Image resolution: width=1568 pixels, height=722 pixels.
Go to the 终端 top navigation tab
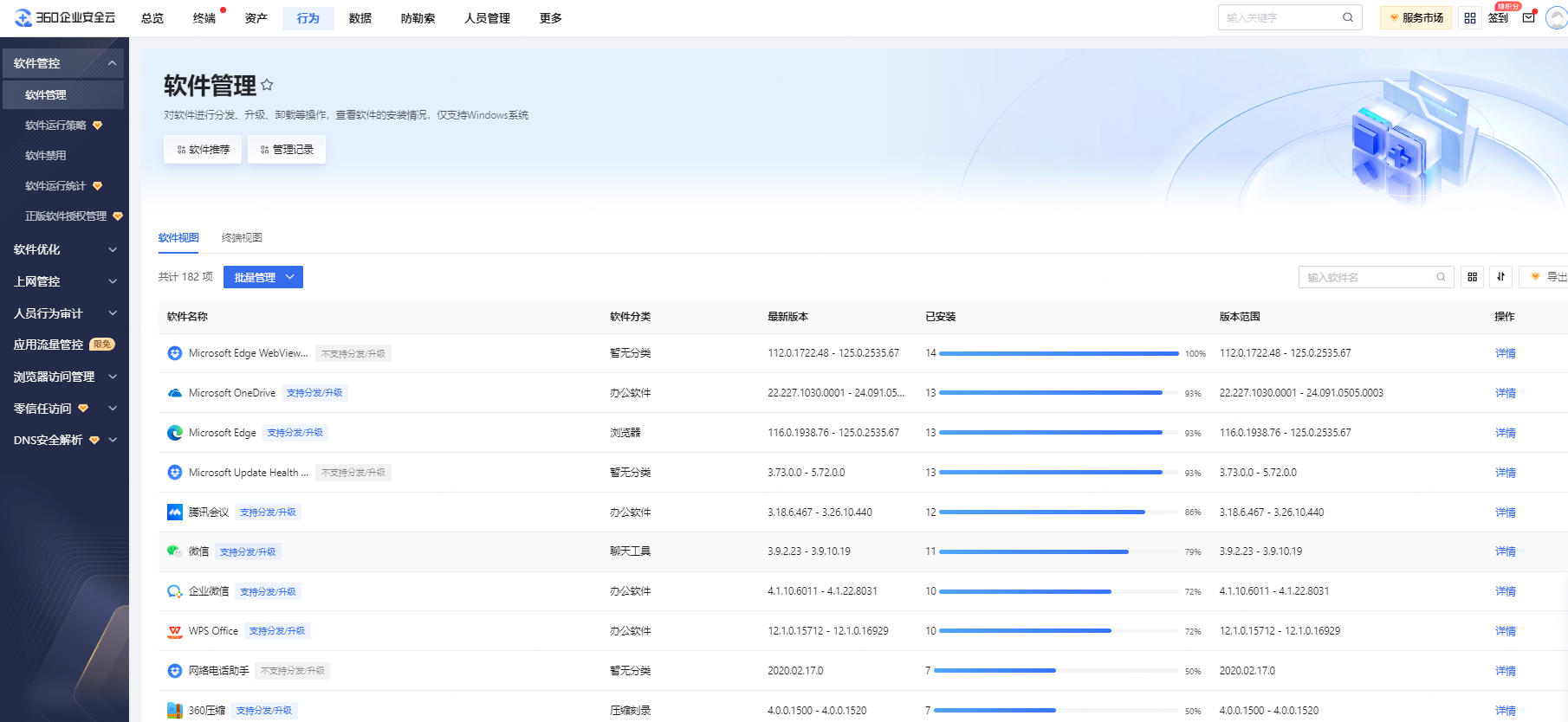pyautogui.click(x=204, y=18)
